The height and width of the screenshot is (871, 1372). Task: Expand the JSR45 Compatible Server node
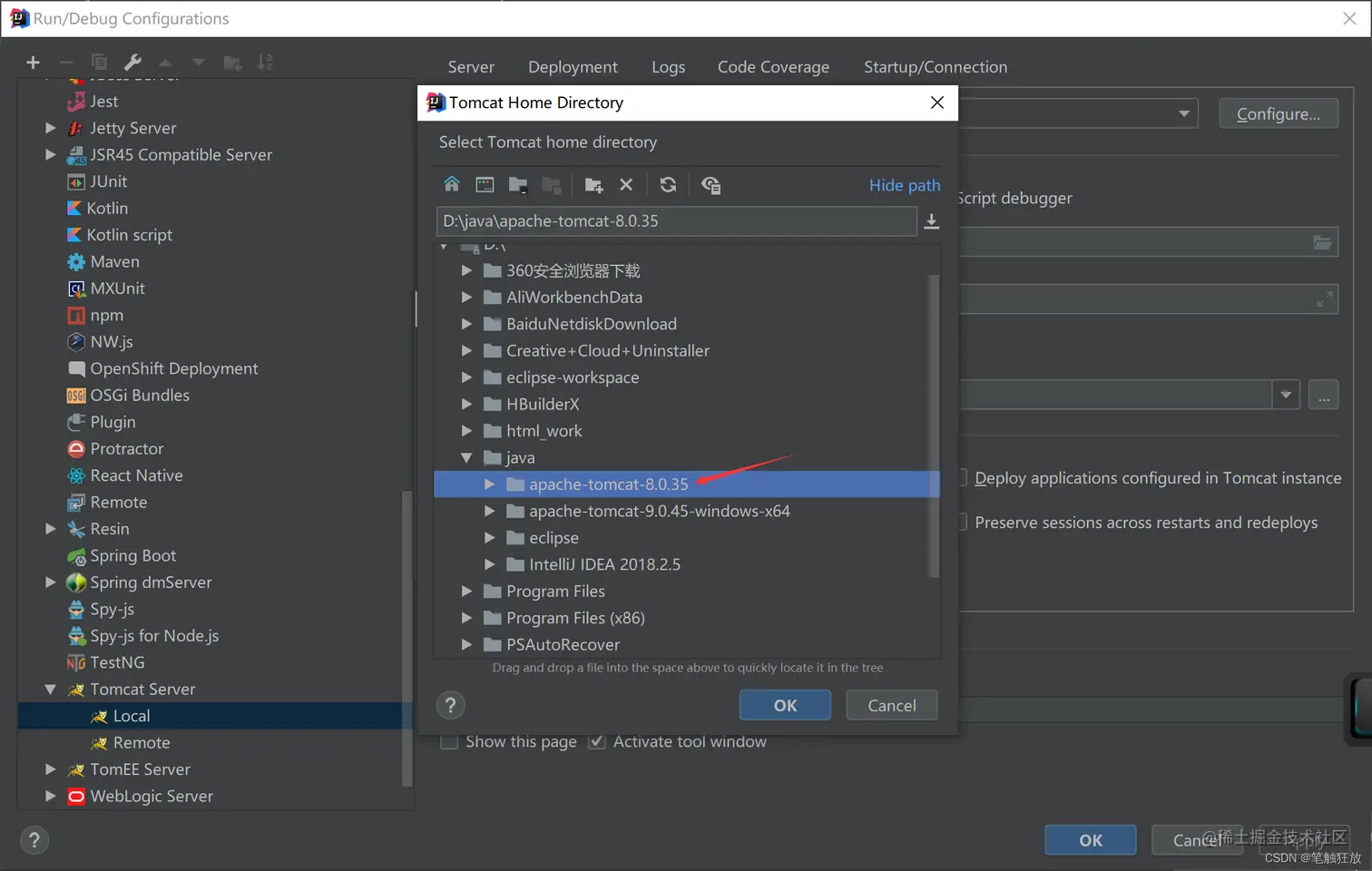tap(51, 155)
